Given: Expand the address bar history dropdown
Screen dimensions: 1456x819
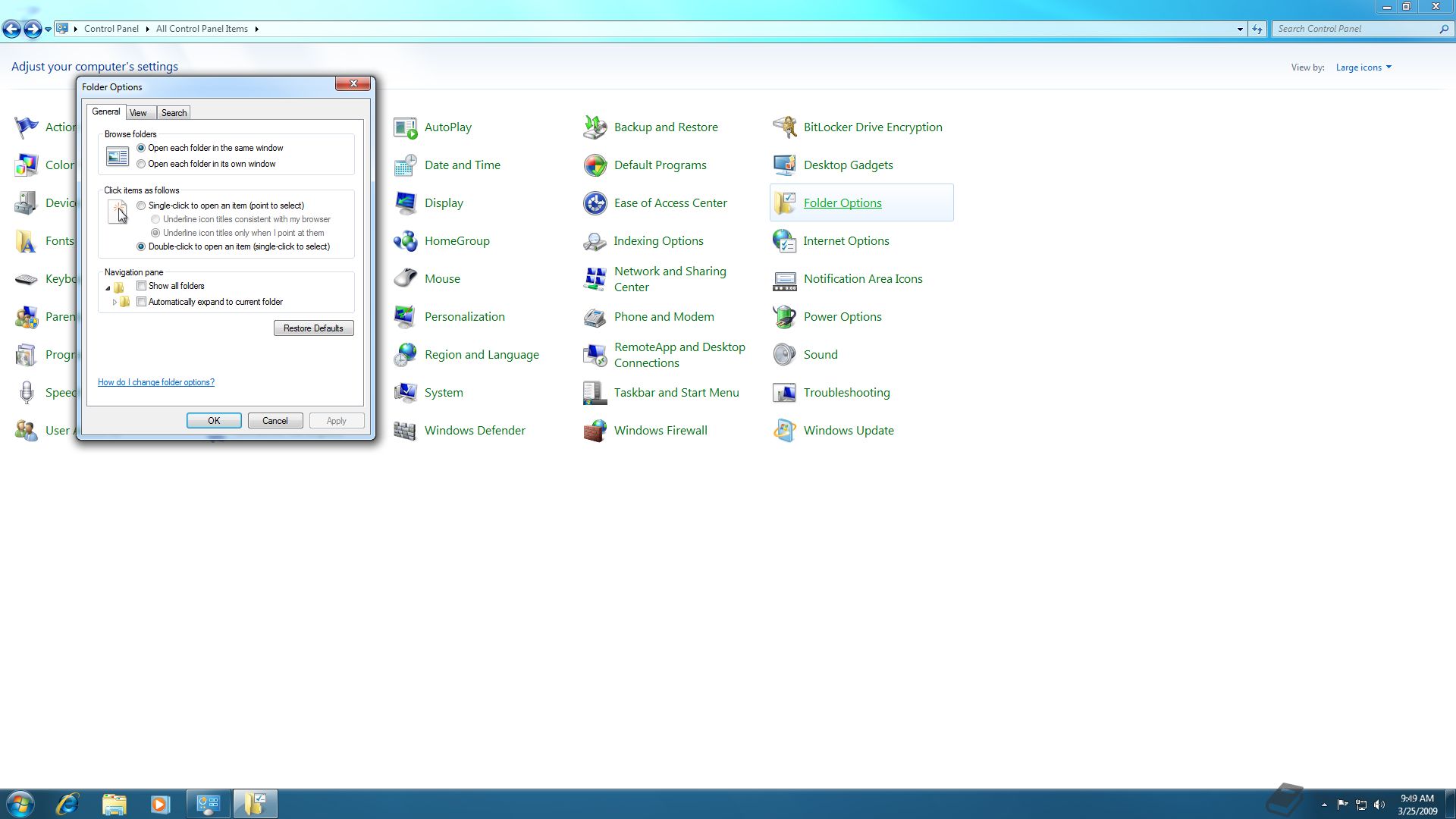Looking at the screenshot, I should [x=1240, y=29].
